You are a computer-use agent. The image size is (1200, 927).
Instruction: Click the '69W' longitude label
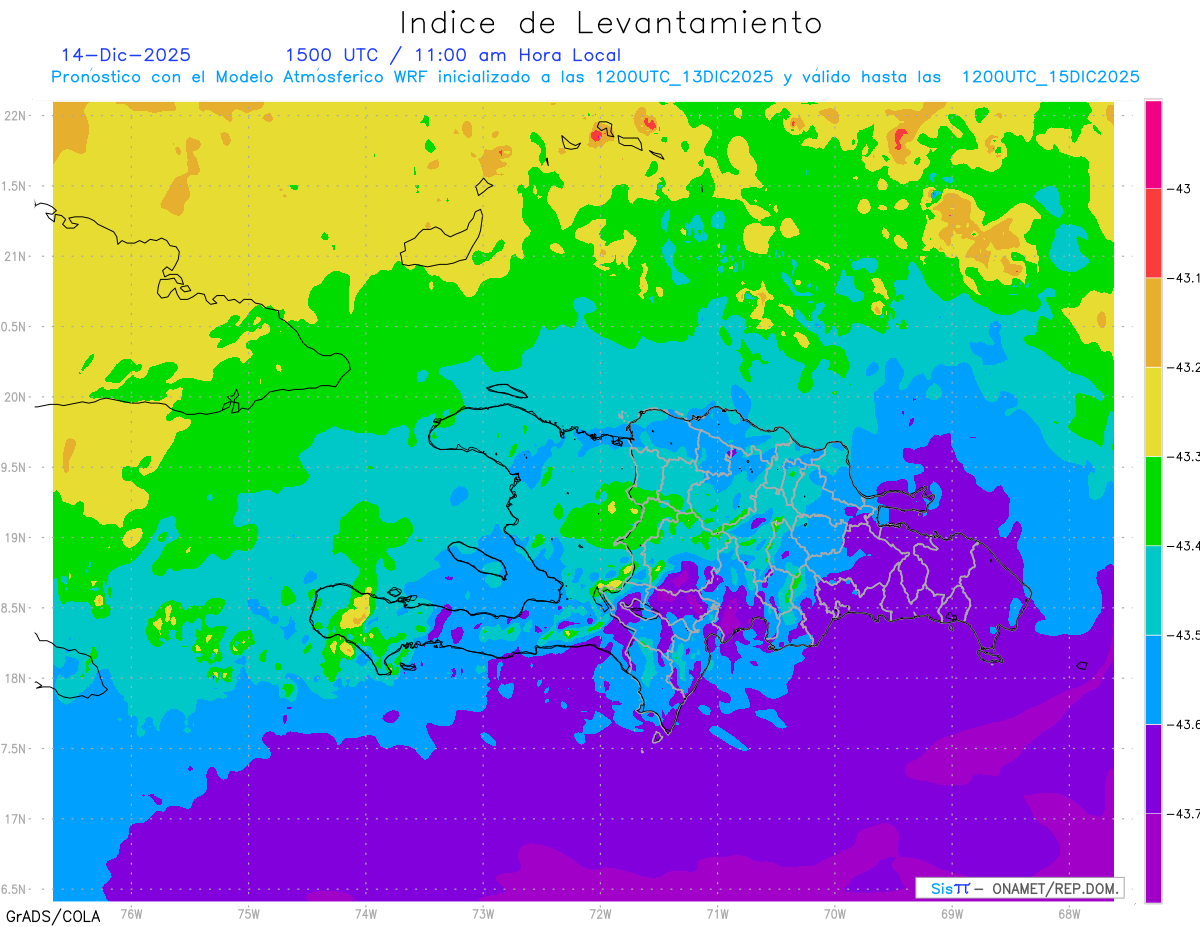tap(952, 913)
